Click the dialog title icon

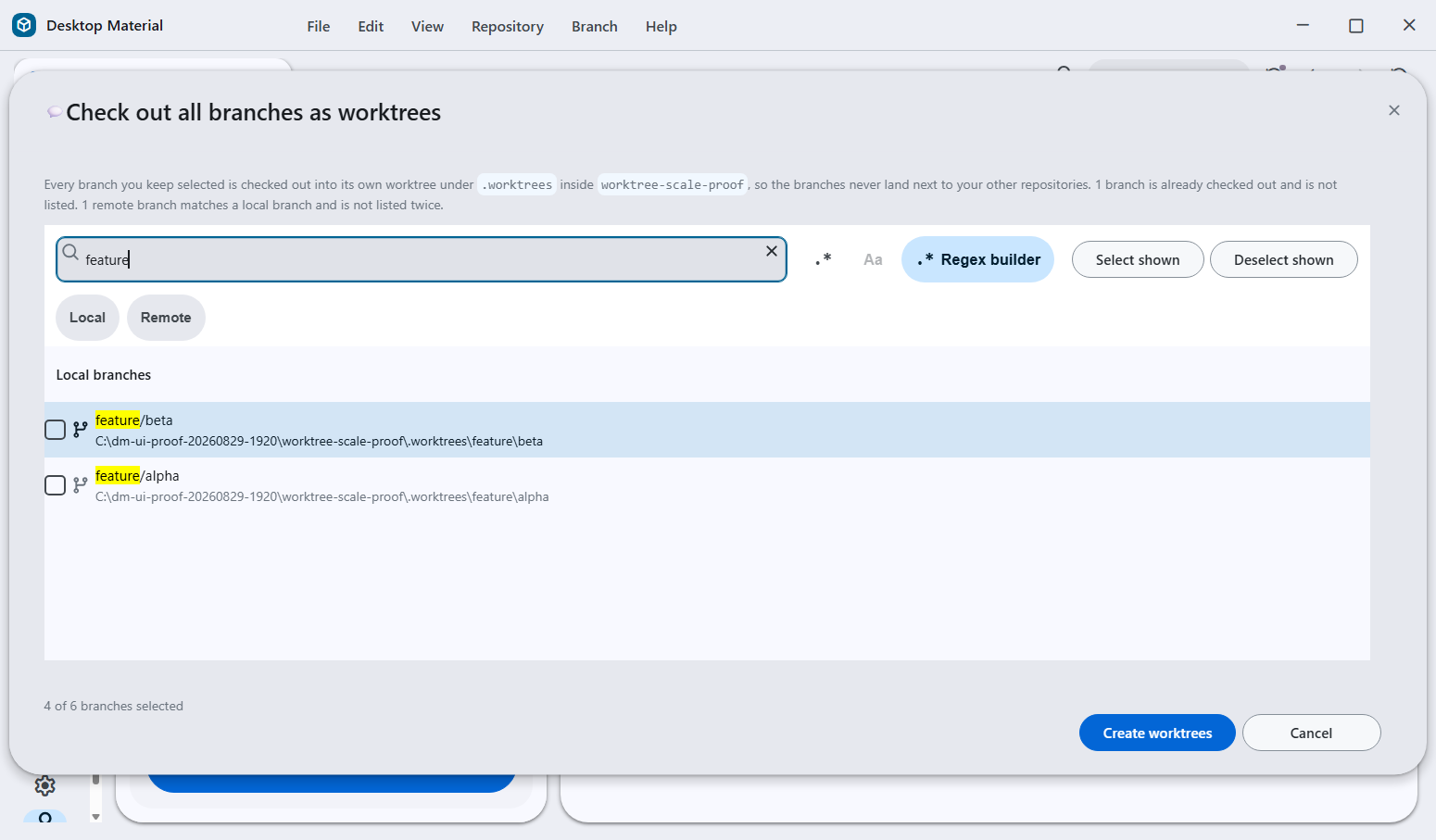click(x=55, y=112)
